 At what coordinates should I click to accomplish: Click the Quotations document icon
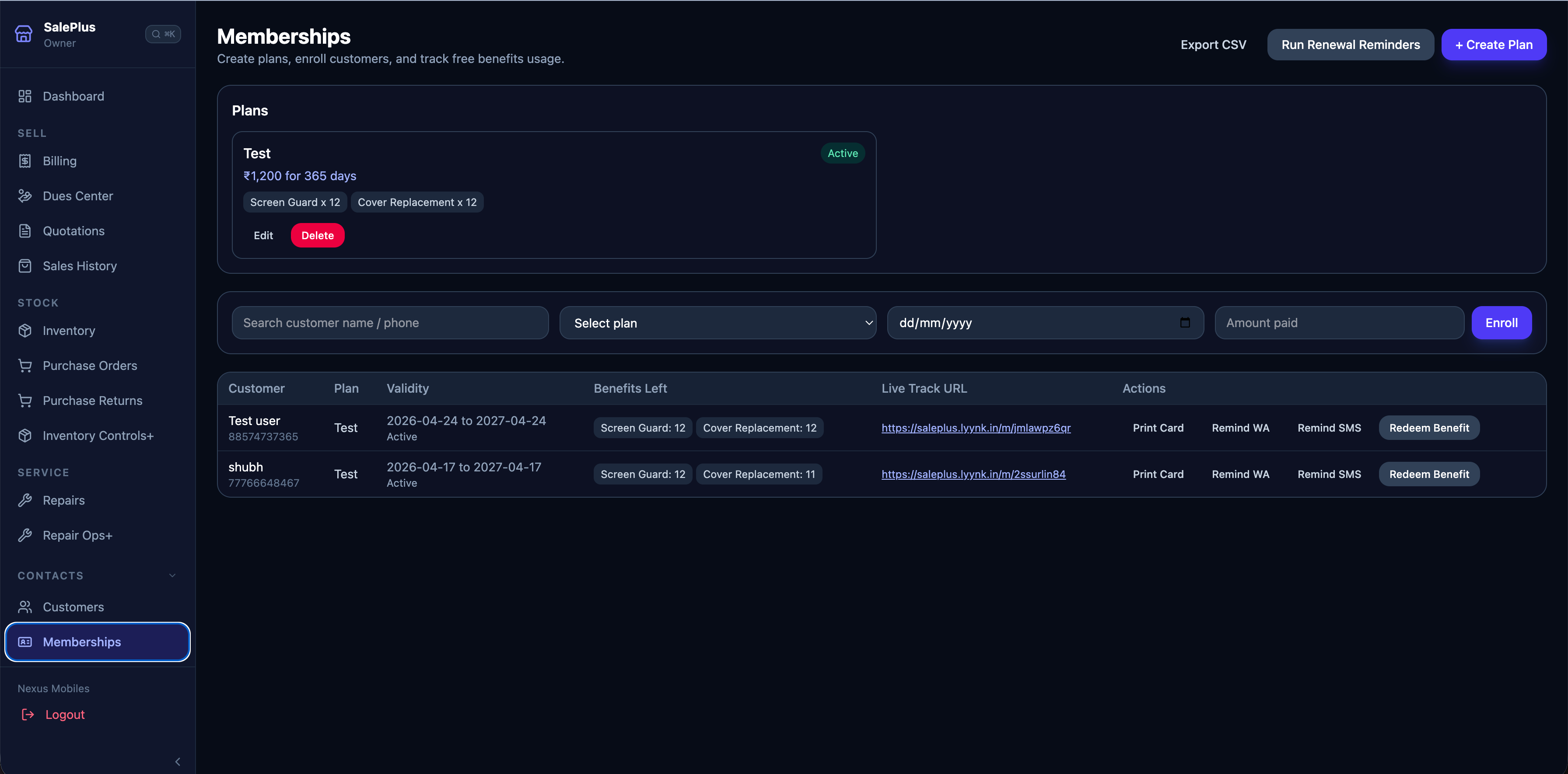pyautogui.click(x=24, y=230)
